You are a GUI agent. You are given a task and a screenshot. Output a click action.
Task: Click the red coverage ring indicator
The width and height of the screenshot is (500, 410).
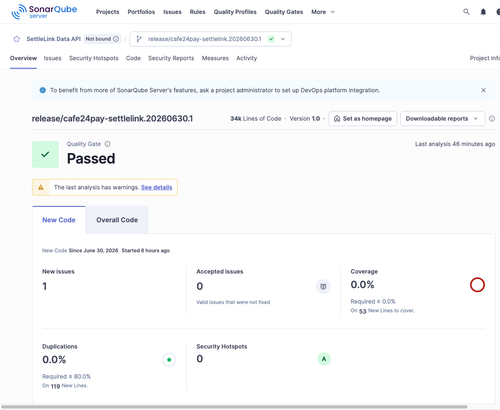(x=477, y=285)
